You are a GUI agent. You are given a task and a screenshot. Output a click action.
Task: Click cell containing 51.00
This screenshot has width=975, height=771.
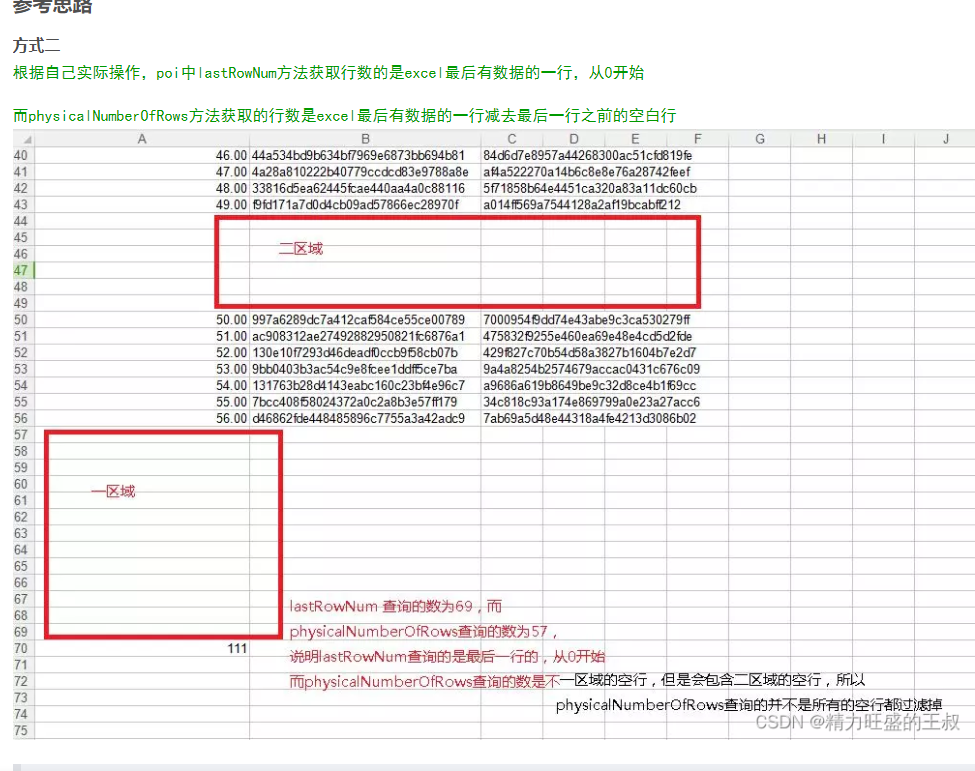click(142, 336)
